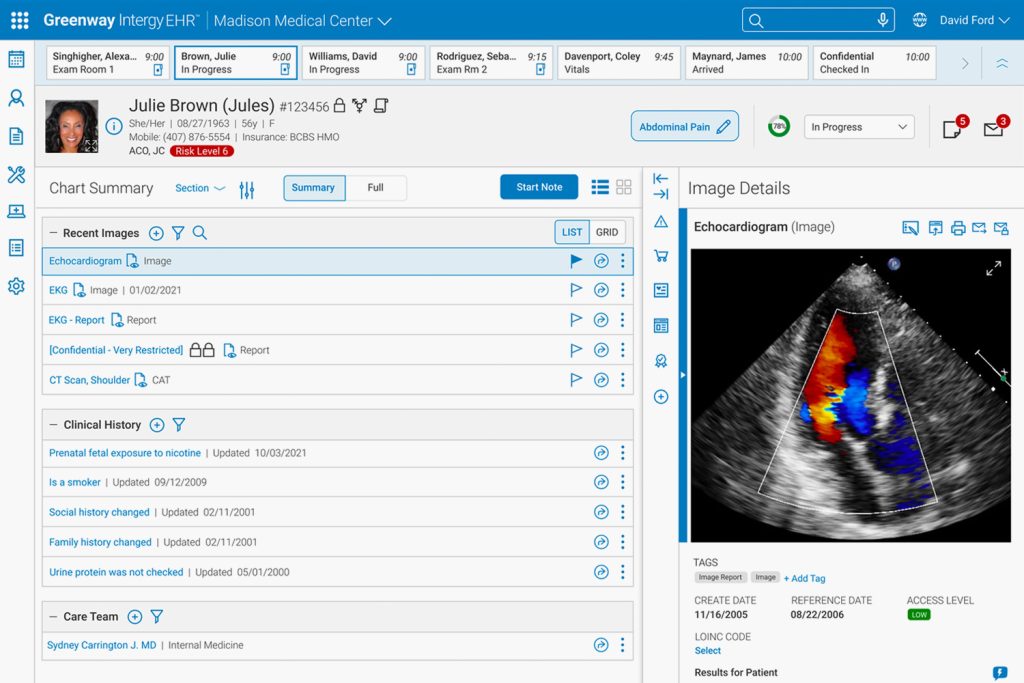The height and width of the screenshot is (683, 1024).
Task: Switch to Davenport, Coley patient tab
Action: pyautogui.click(x=617, y=63)
